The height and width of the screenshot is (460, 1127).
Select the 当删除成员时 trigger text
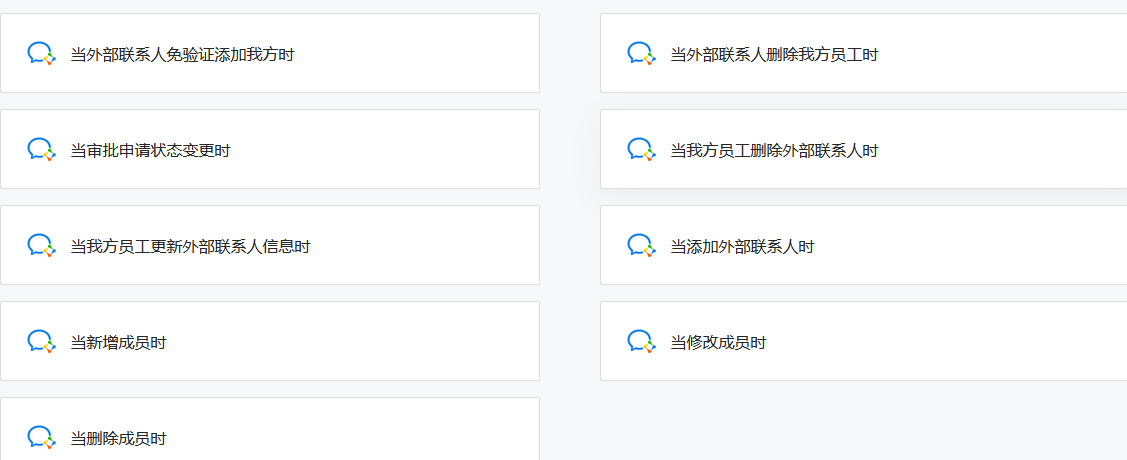point(119,438)
